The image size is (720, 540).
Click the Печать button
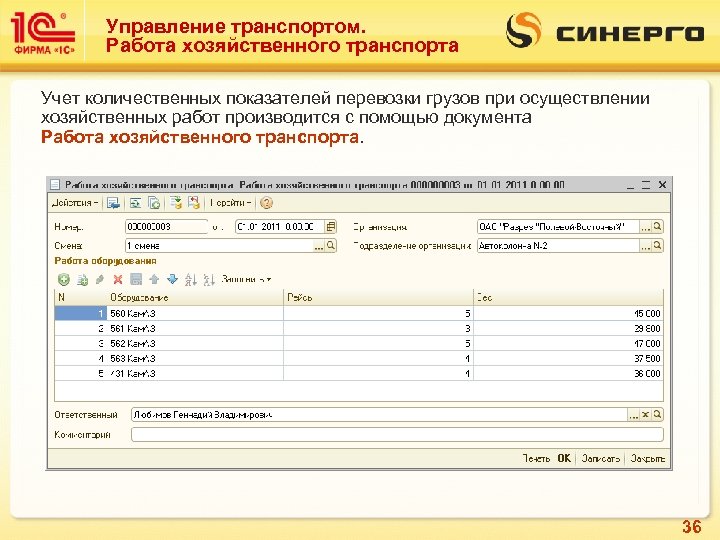point(536,459)
